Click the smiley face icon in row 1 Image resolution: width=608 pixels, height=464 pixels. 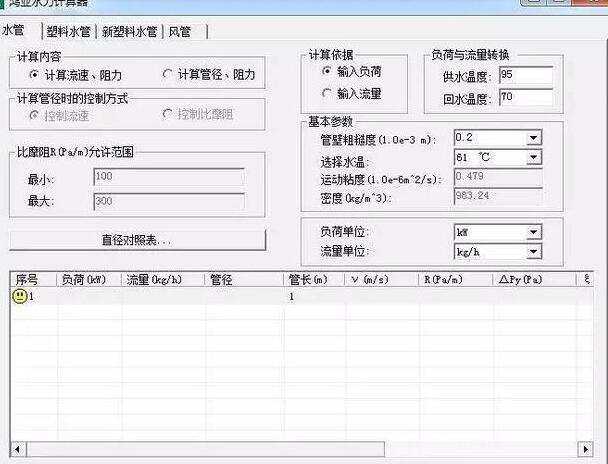[19, 297]
